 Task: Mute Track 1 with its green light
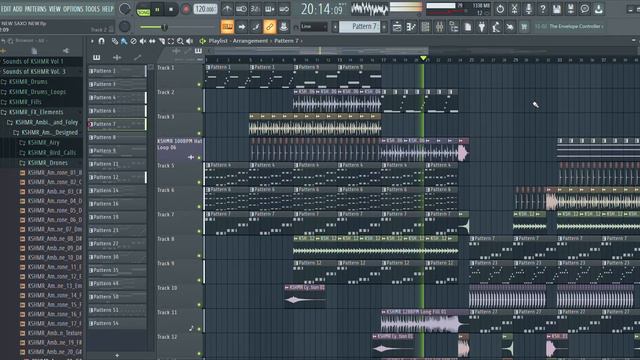(x=199, y=84)
